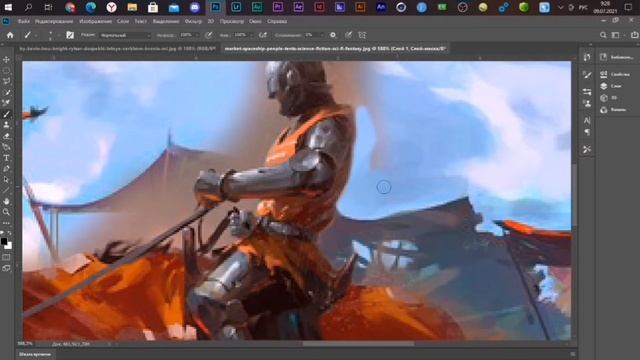
Task: Select the Brush tool in toolbox
Action: click(x=6, y=114)
